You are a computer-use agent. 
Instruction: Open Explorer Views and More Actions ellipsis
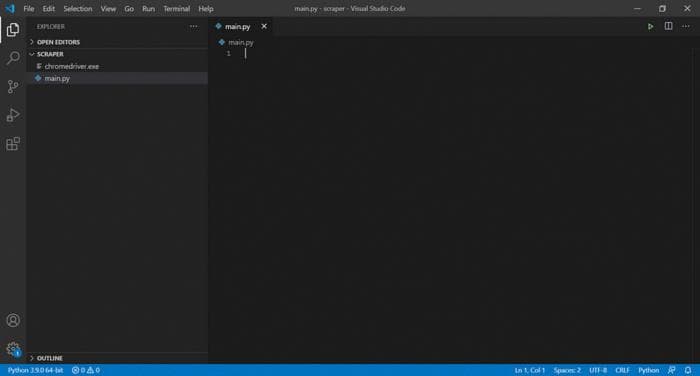(x=193, y=26)
